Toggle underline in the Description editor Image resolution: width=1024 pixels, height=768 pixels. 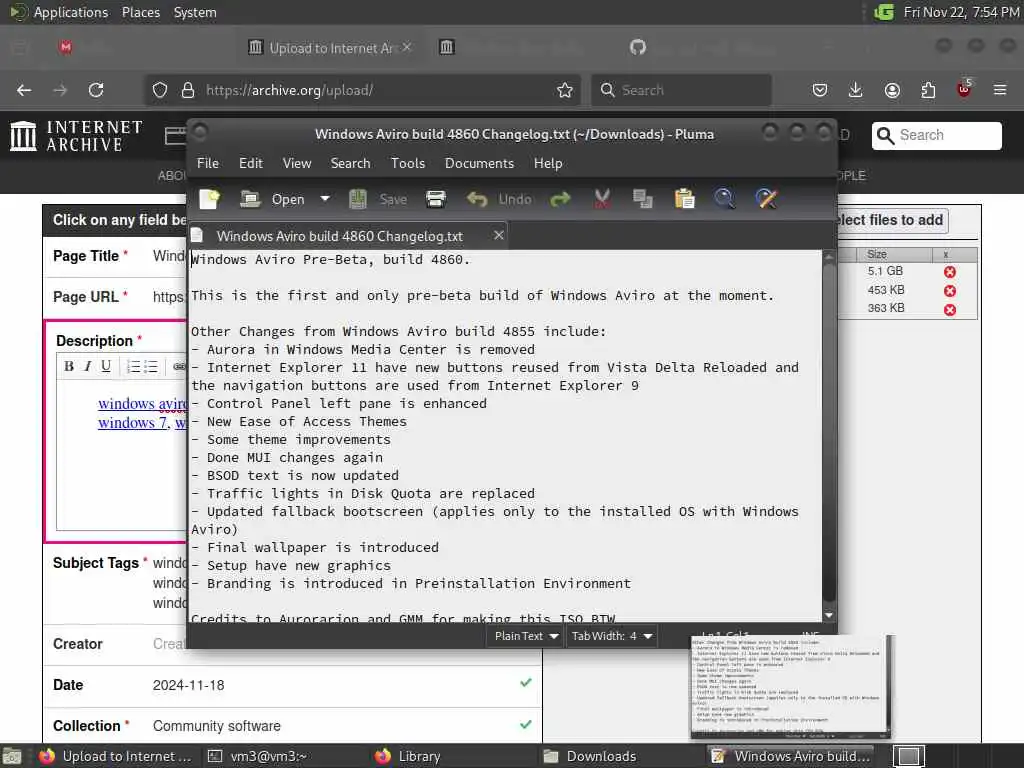click(x=106, y=366)
